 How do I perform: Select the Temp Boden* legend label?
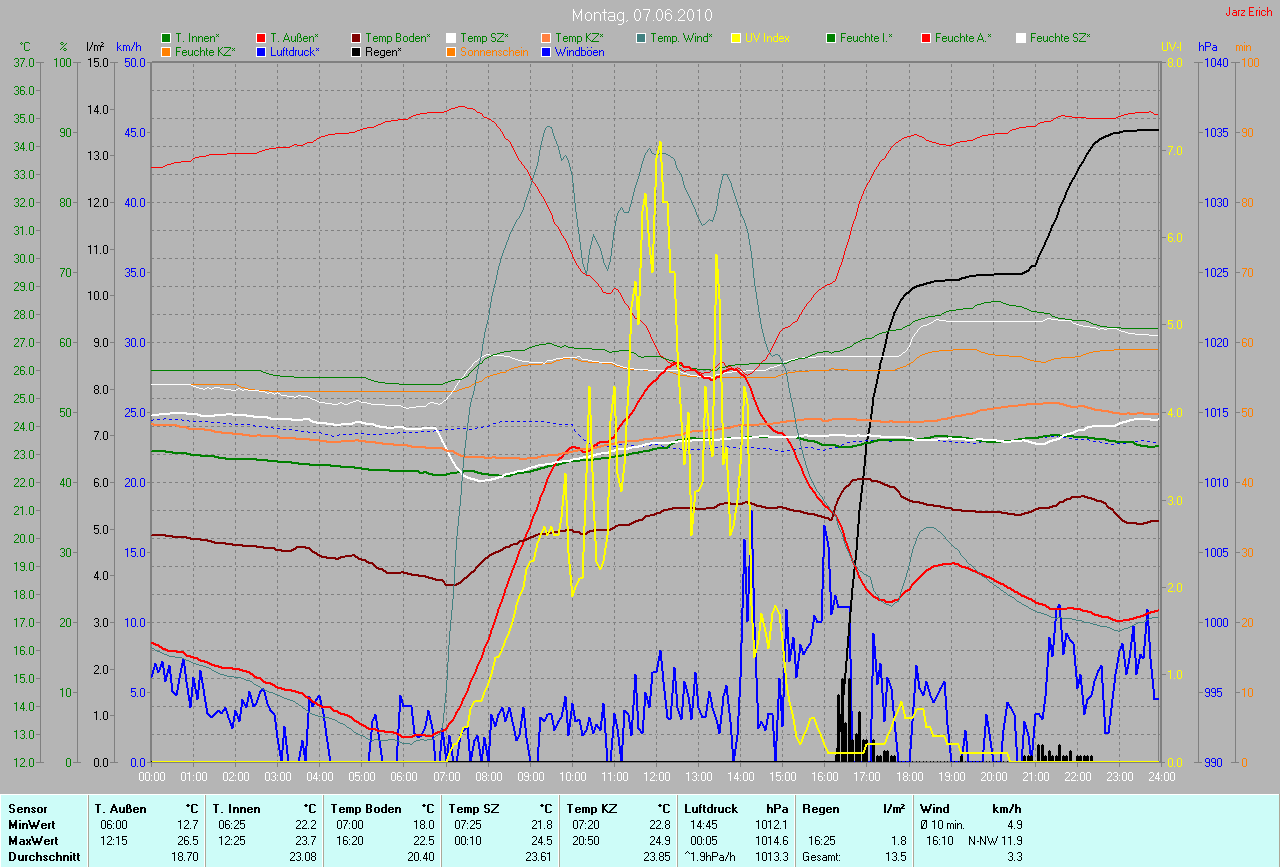tap(398, 38)
